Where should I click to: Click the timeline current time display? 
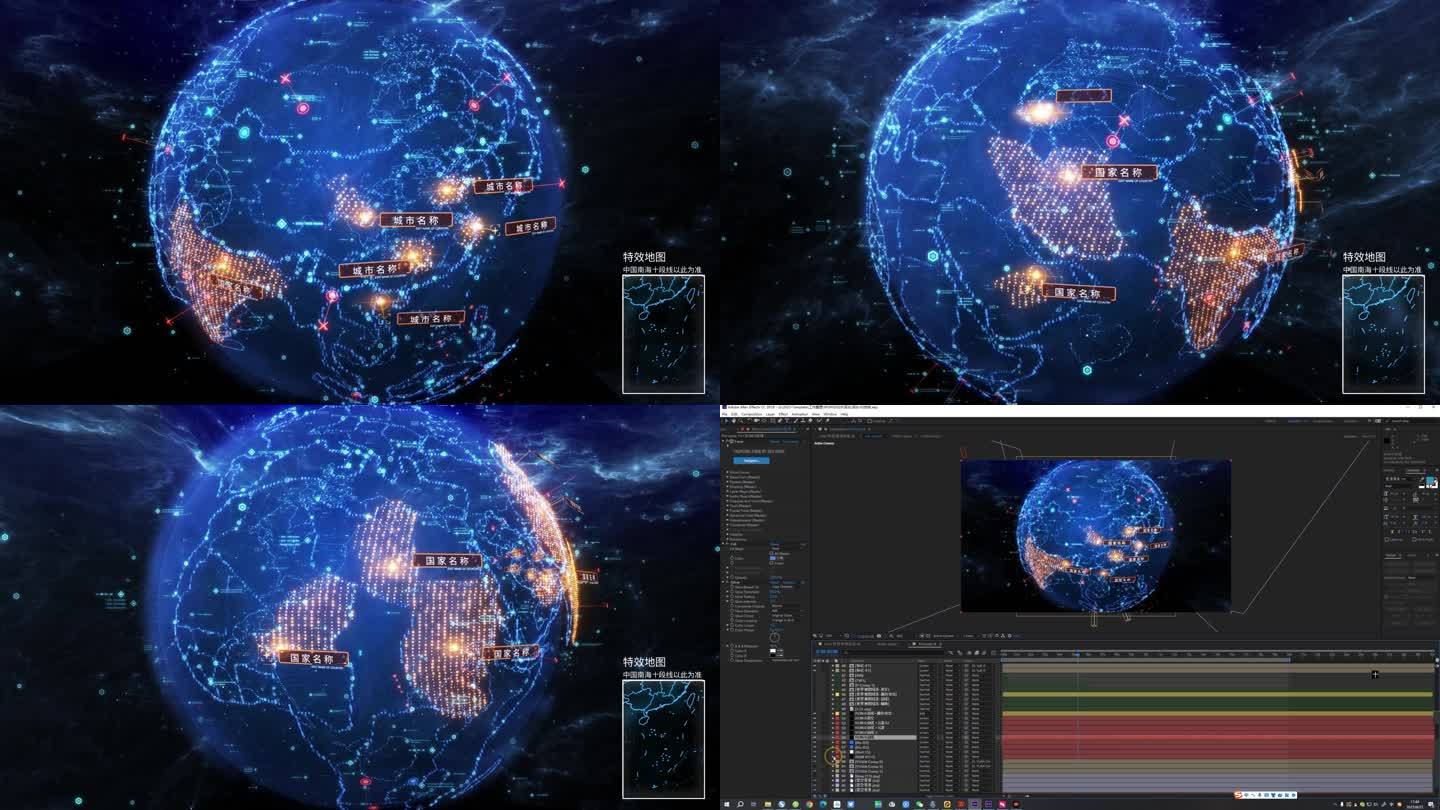tap(824, 651)
